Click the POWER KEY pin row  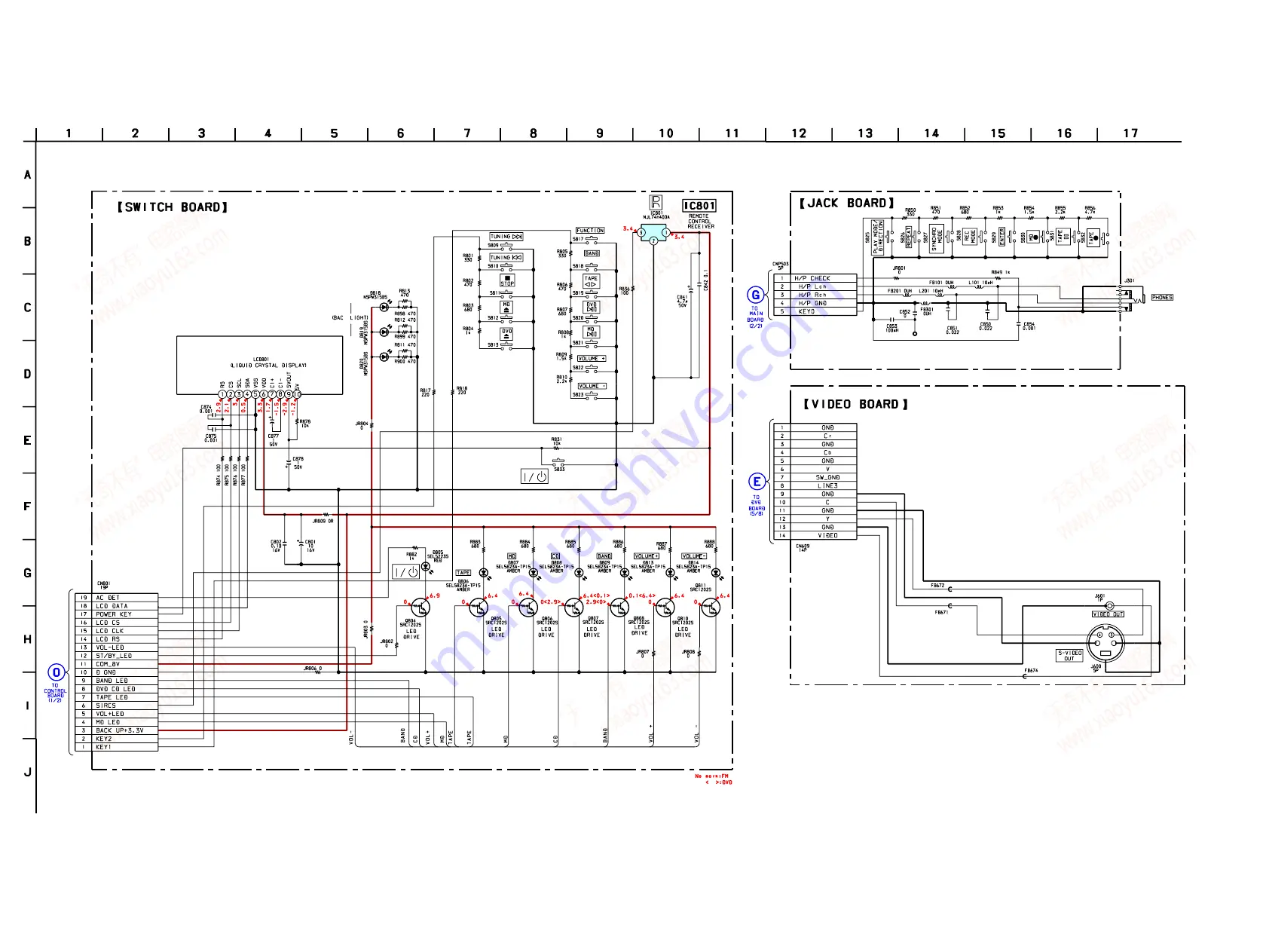click(x=116, y=614)
